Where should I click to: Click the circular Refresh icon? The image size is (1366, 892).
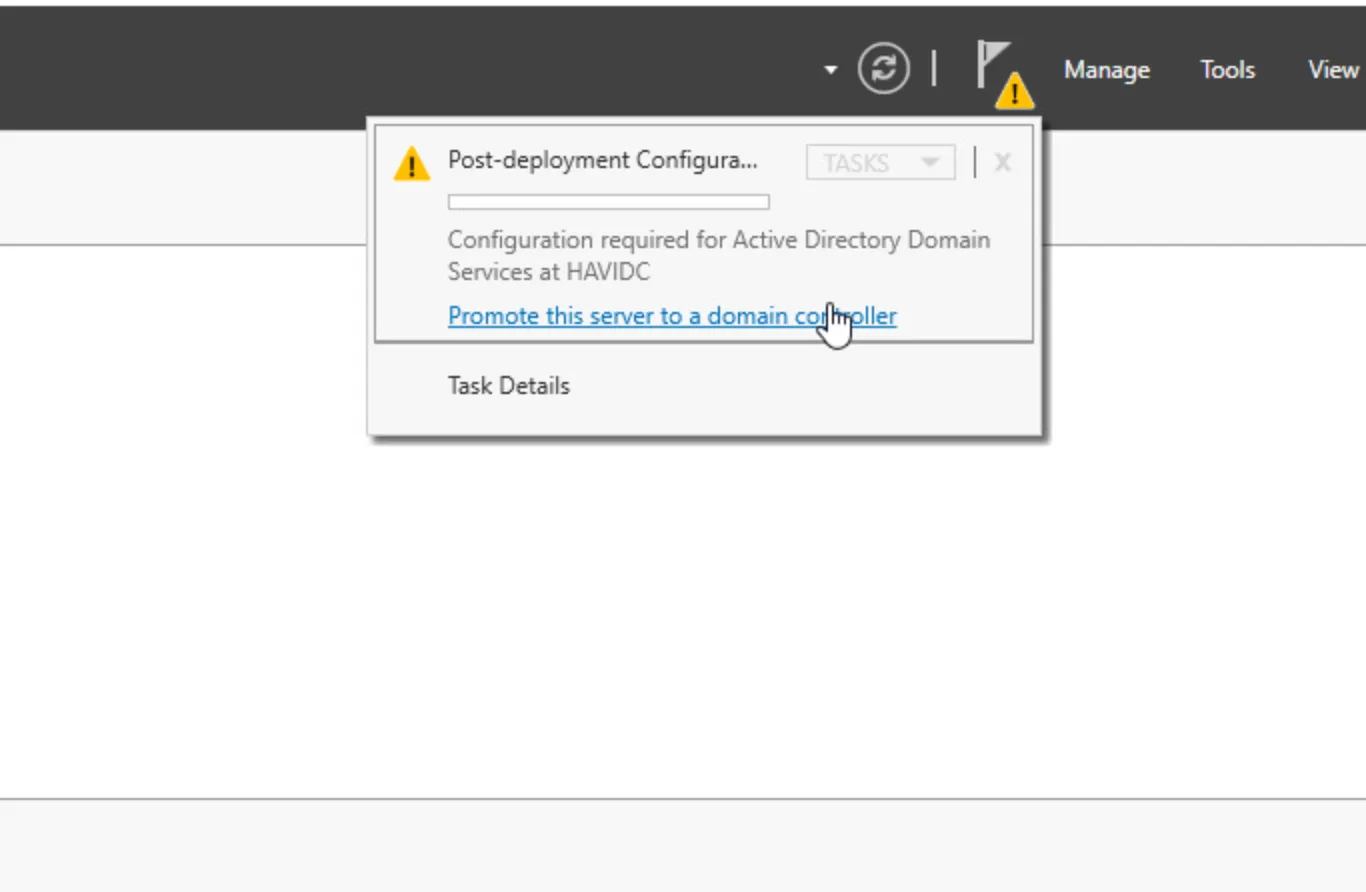click(883, 69)
